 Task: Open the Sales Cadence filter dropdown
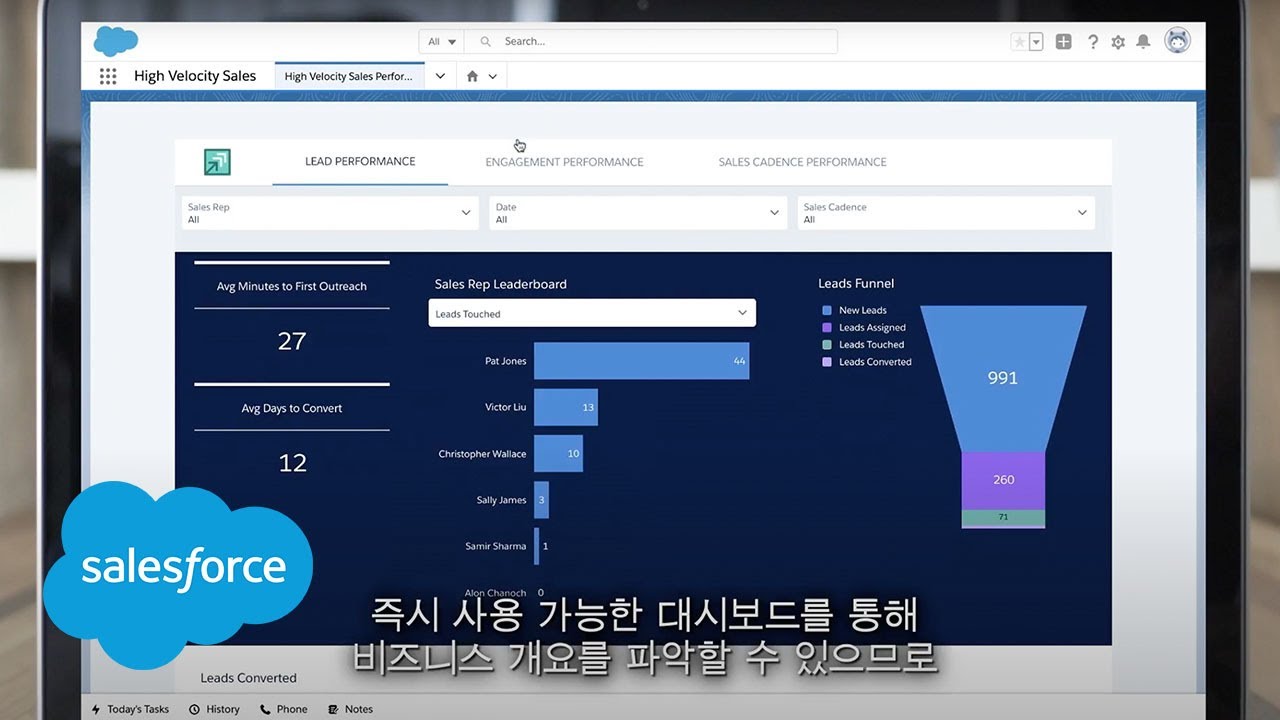click(946, 213)
